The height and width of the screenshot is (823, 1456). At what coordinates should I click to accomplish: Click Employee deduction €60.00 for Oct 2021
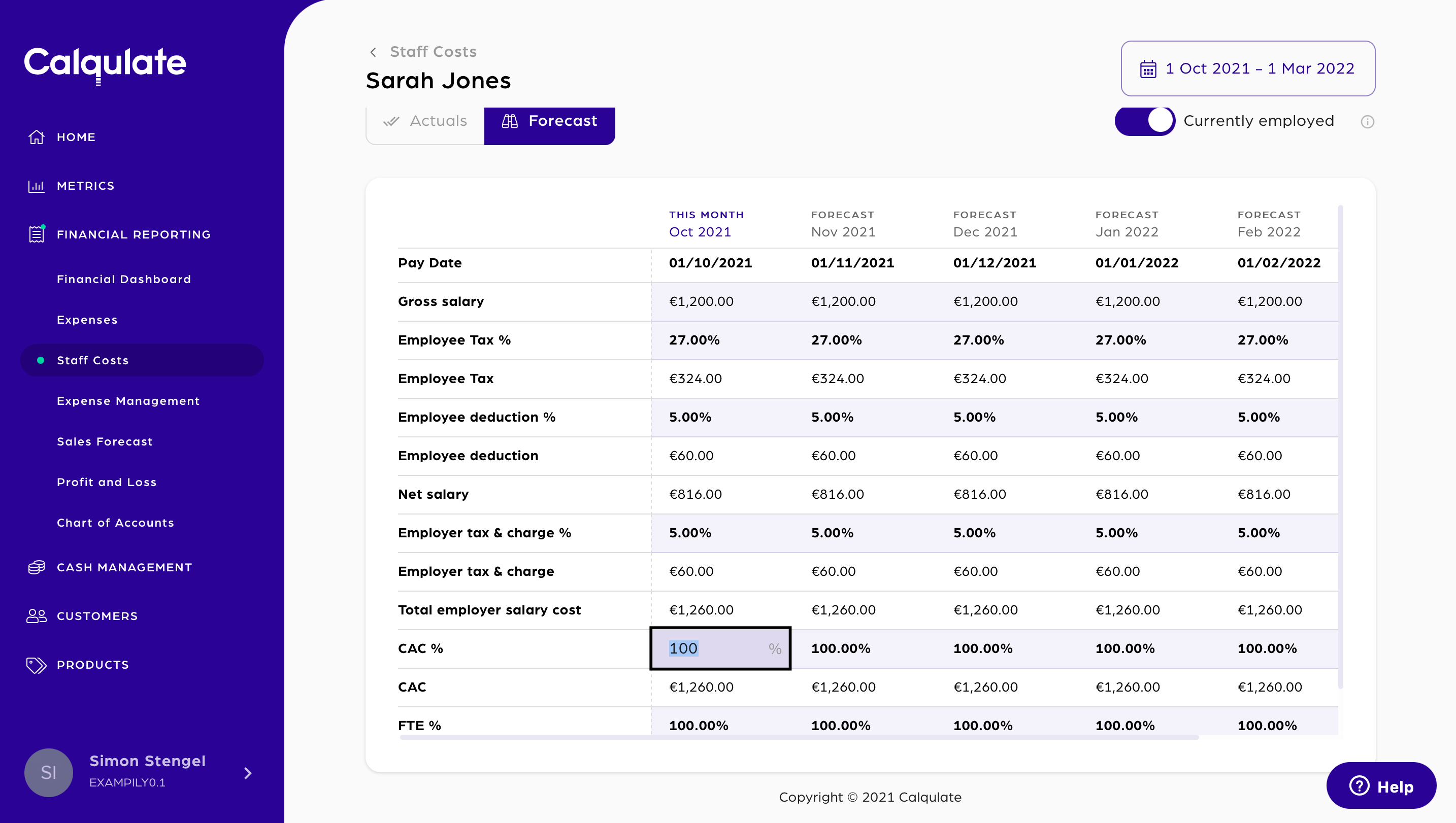coord(691,456)
